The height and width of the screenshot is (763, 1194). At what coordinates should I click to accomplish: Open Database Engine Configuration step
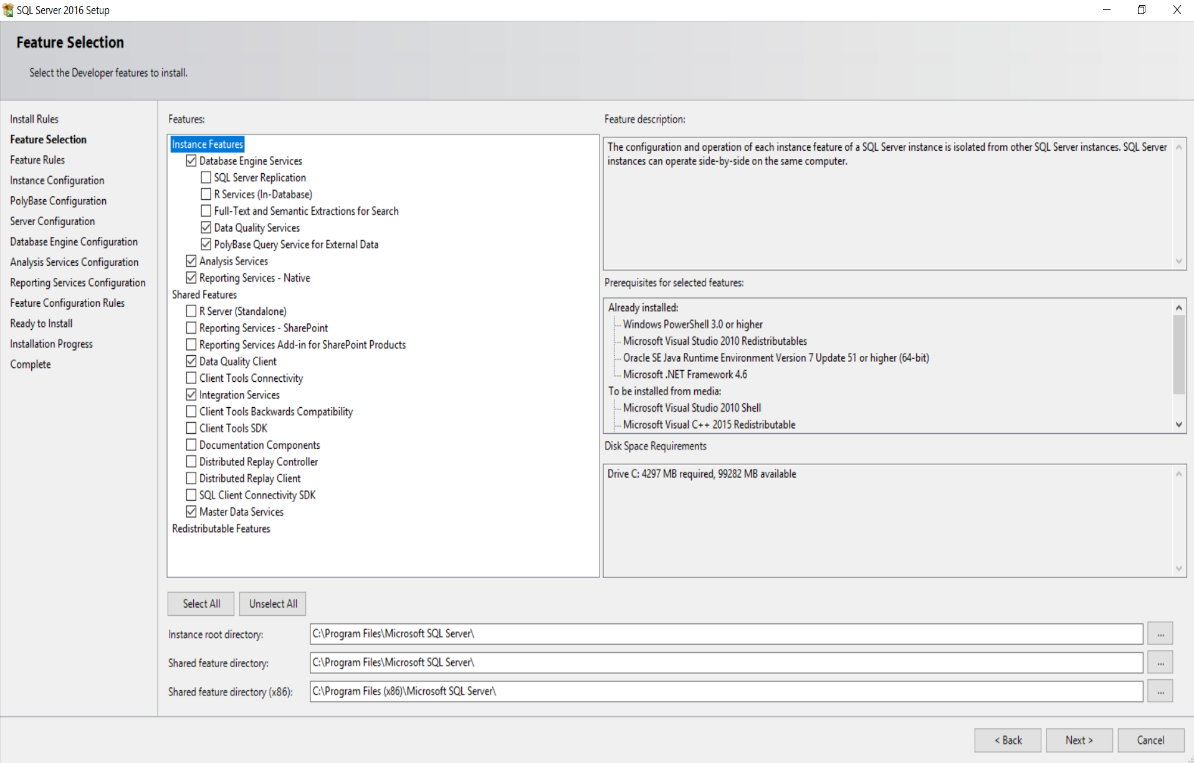[x=74, y=242]
